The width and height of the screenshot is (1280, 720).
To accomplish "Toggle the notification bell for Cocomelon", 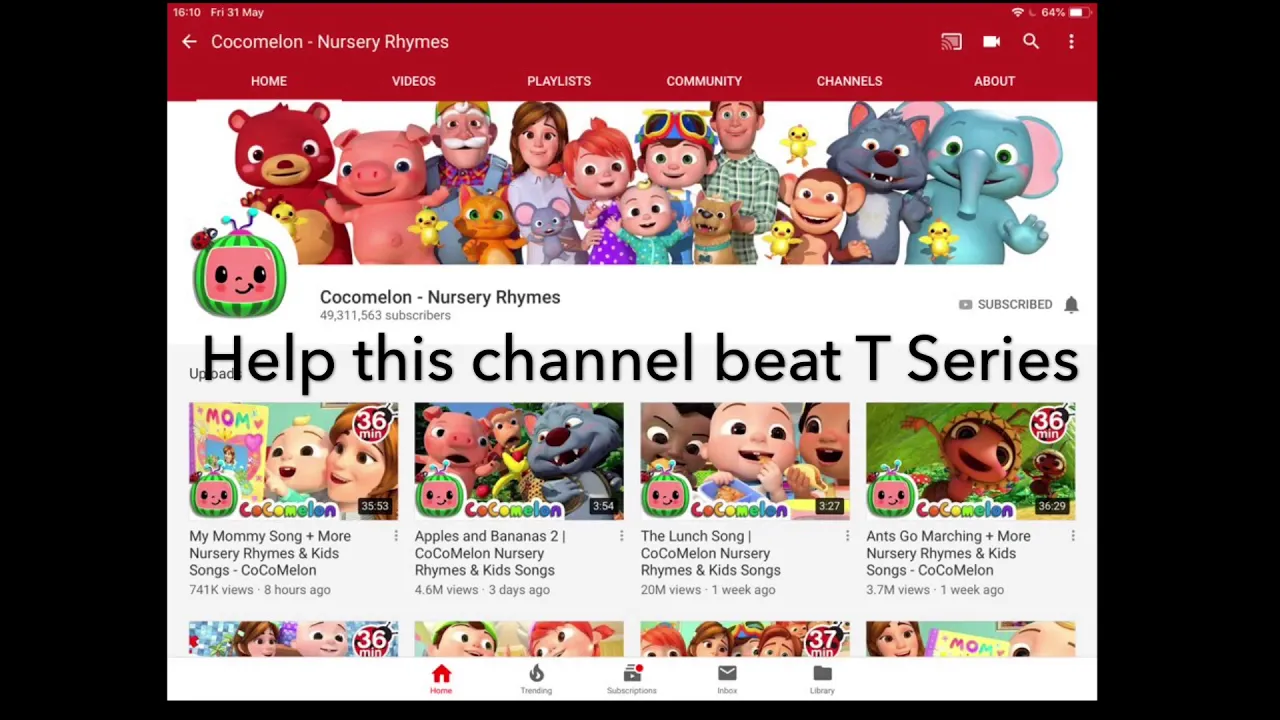I will coord(1071,304).
